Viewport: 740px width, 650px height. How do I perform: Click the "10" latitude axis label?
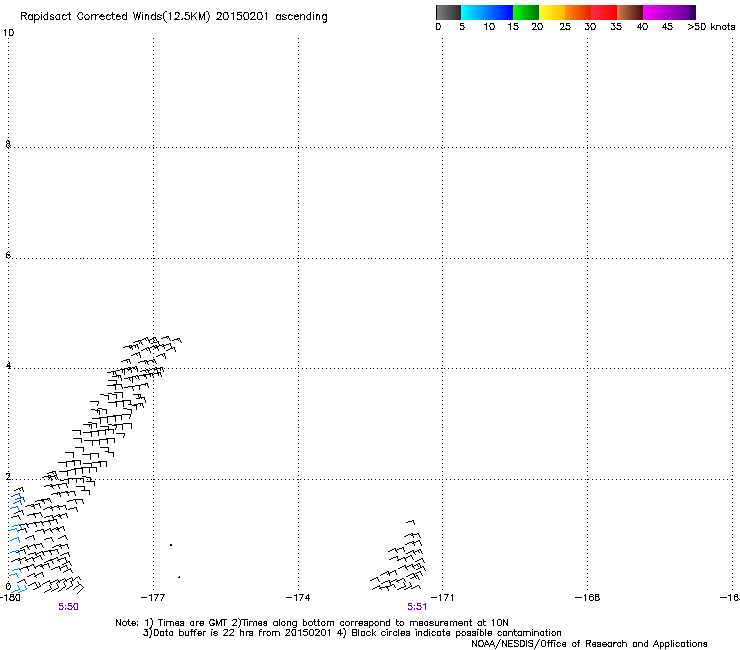8,33
